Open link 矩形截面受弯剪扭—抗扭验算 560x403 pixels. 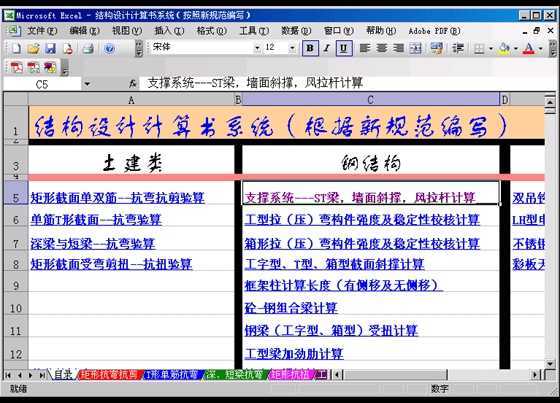(x=111, y=264)
